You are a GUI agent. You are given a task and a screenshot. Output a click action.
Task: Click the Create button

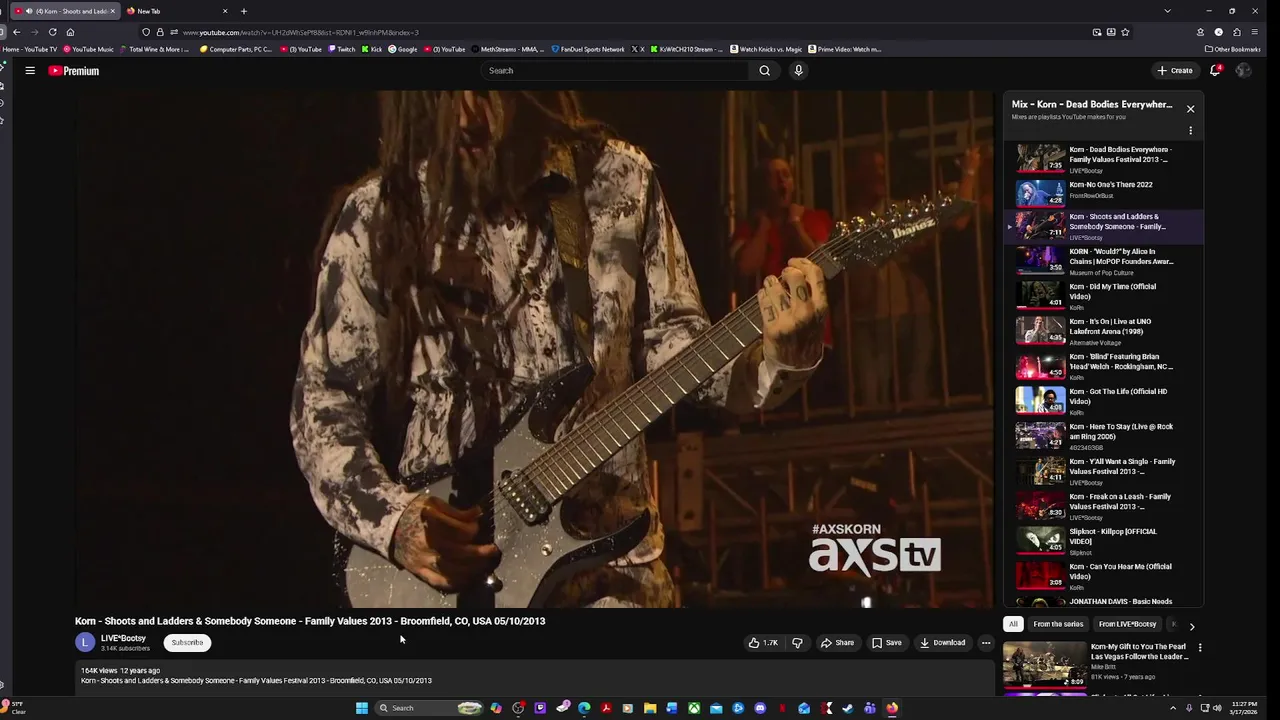coord(1175,70)
